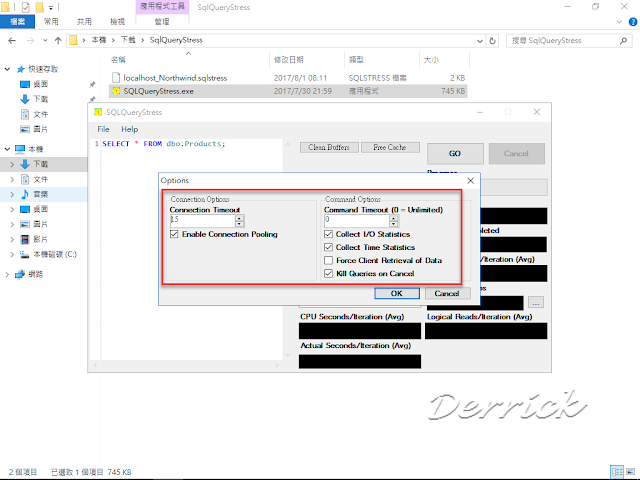Increase Connection Timeout with up spinner
Screen dimensions: 640x480
pos(240,218)
